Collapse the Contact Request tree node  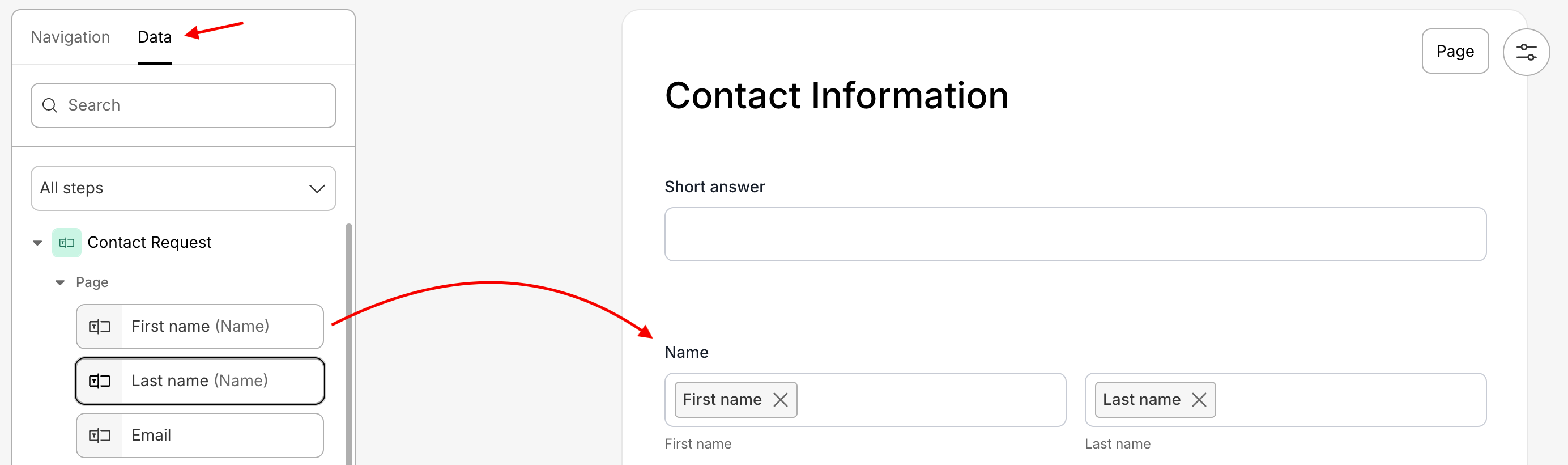38,243
